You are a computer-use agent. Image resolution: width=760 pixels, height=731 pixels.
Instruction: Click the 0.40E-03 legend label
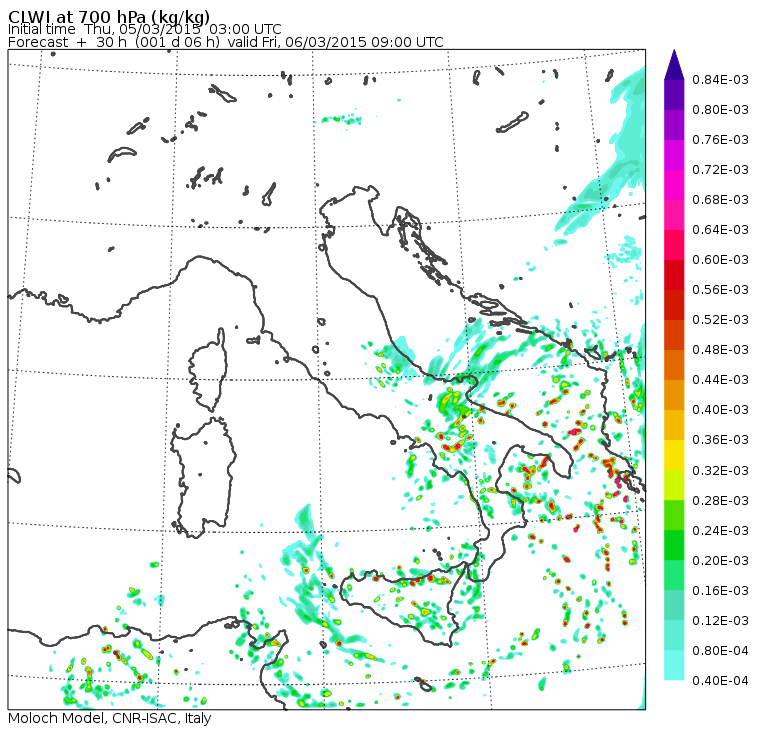(720, 410)
